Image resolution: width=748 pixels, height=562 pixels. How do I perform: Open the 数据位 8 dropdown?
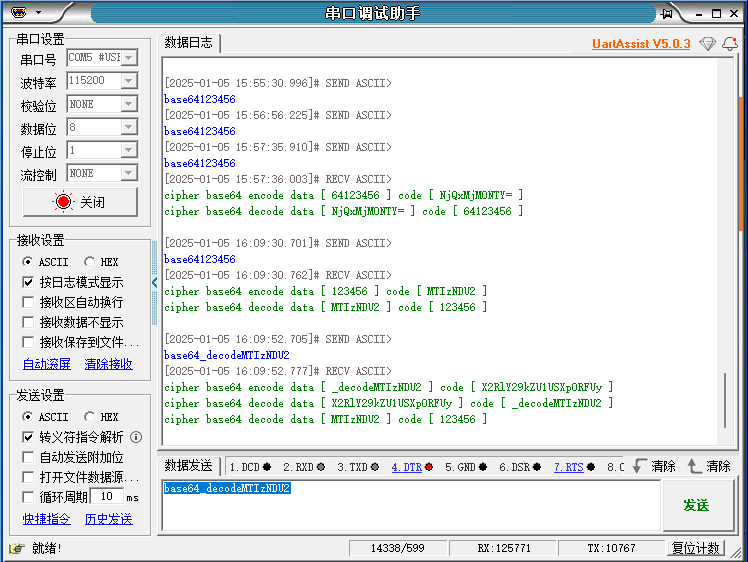pos(128,127)
